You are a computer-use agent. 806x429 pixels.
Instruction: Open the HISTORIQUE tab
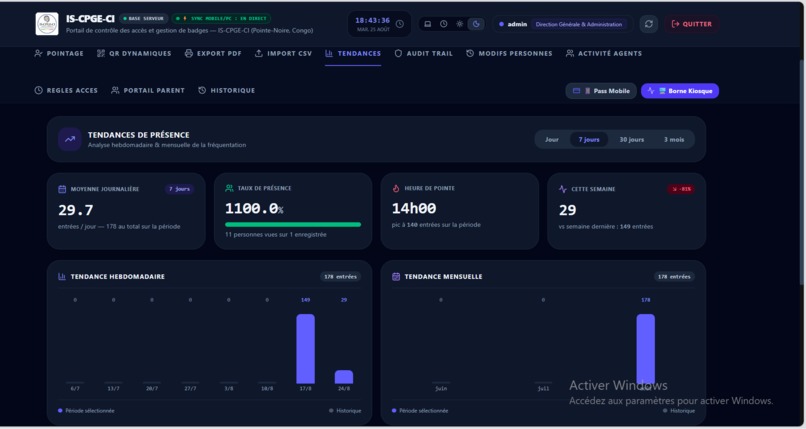227,90
